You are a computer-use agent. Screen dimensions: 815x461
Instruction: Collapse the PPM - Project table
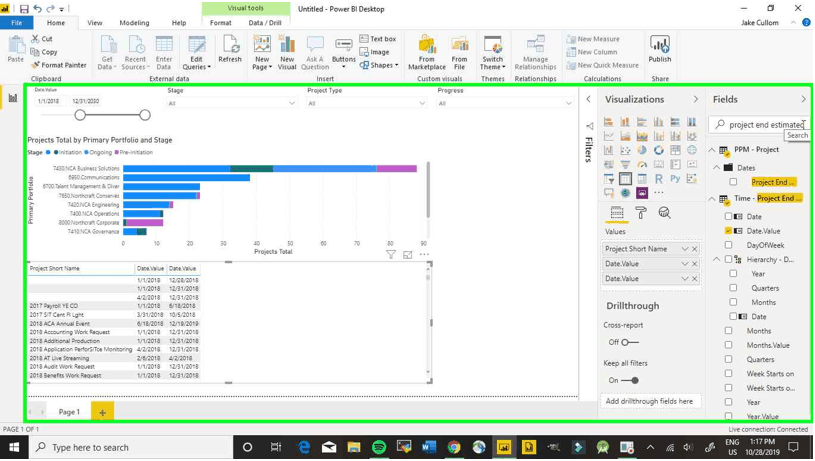click(712, 150)
